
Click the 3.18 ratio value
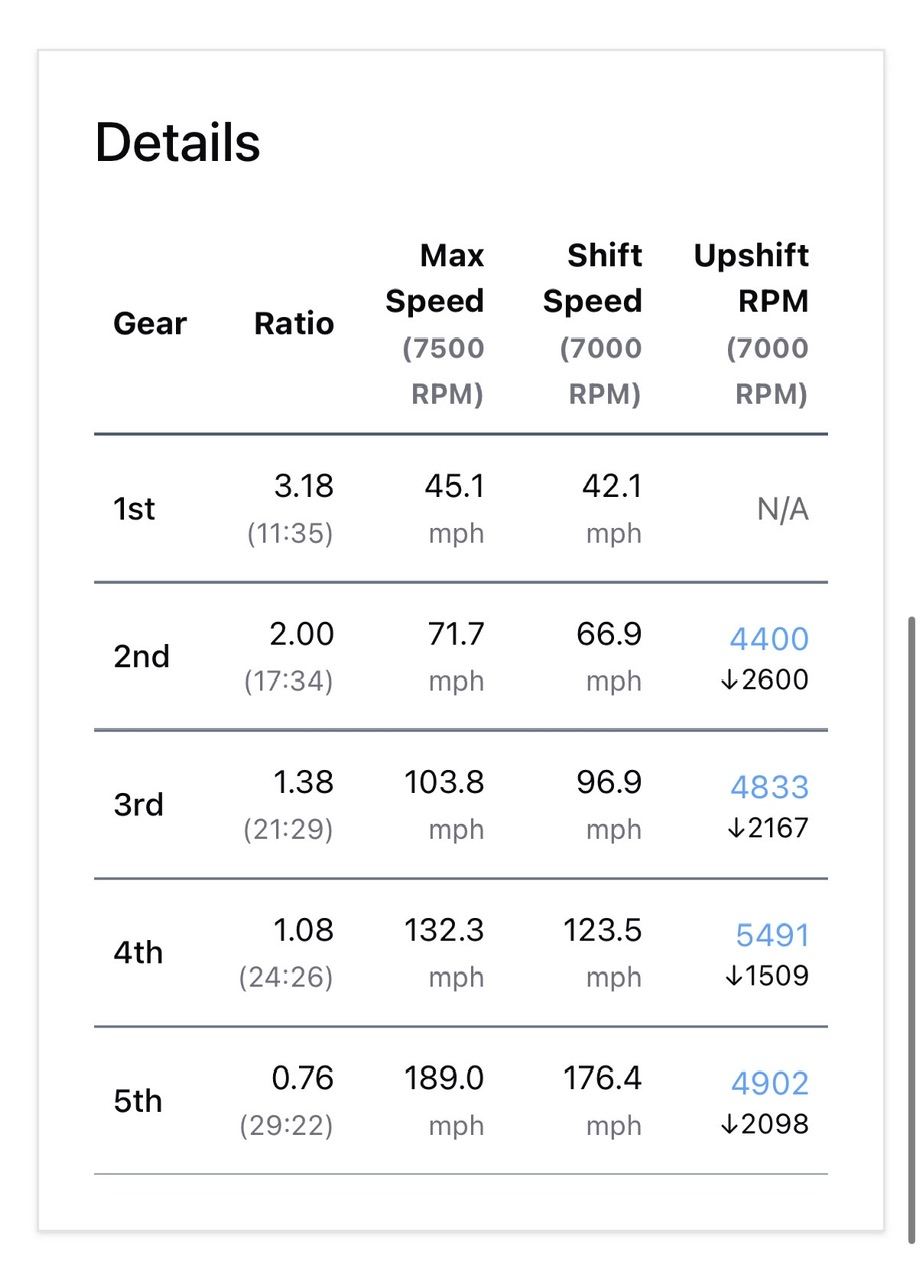pyautogui.click(x=303, y=487)
